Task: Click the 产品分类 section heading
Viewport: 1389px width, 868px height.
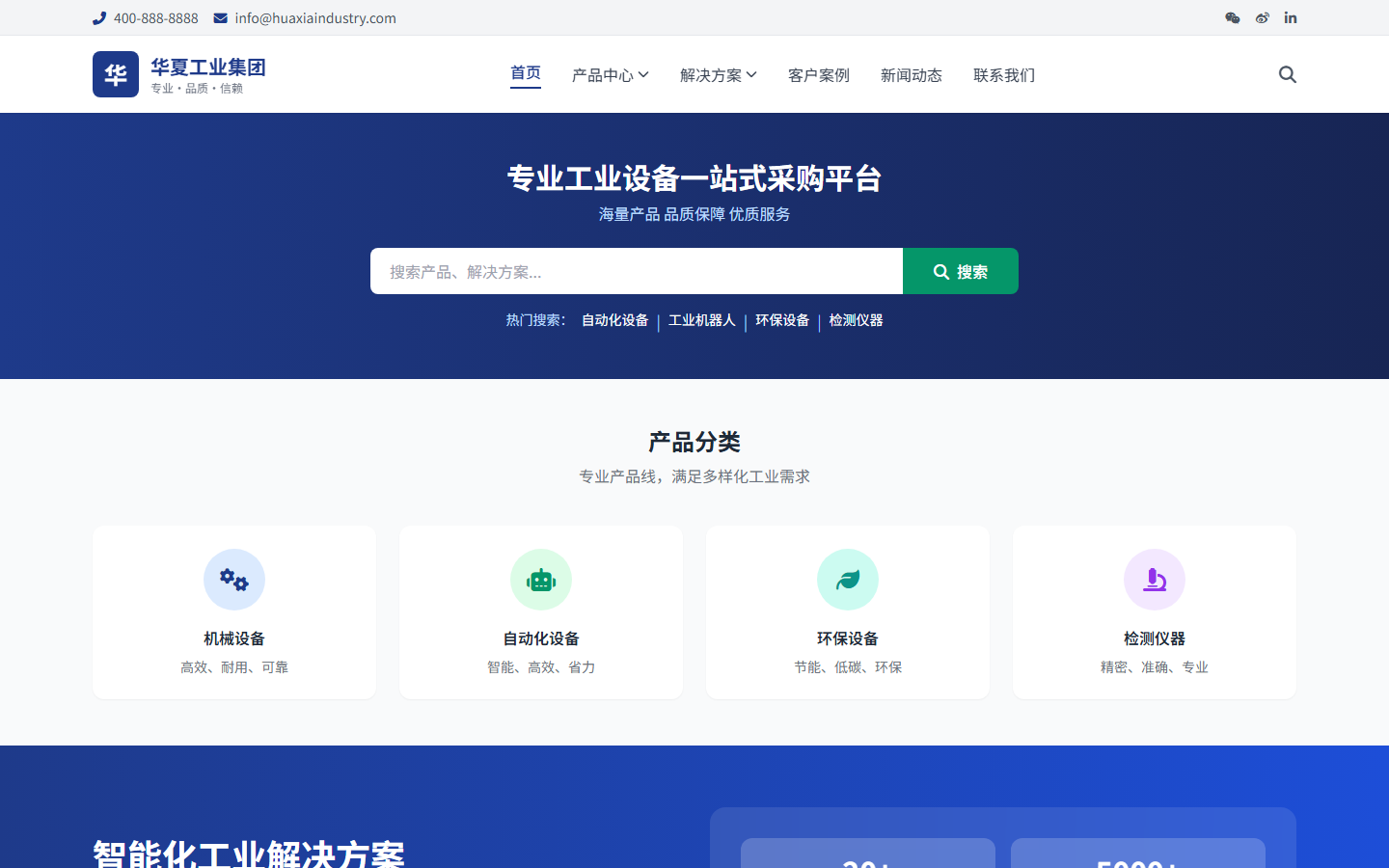Action: 694,443
